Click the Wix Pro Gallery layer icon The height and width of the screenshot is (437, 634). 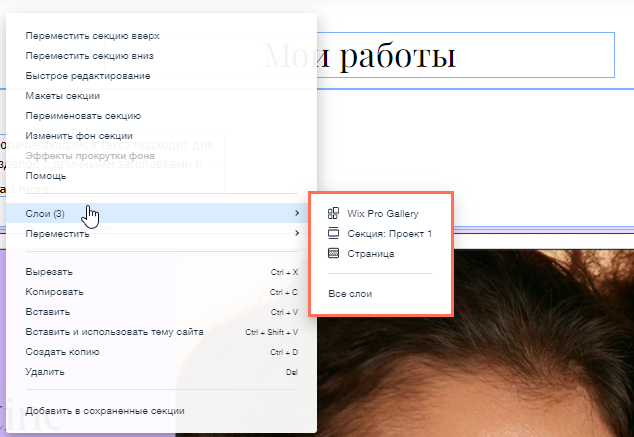[x=333, y=213]
